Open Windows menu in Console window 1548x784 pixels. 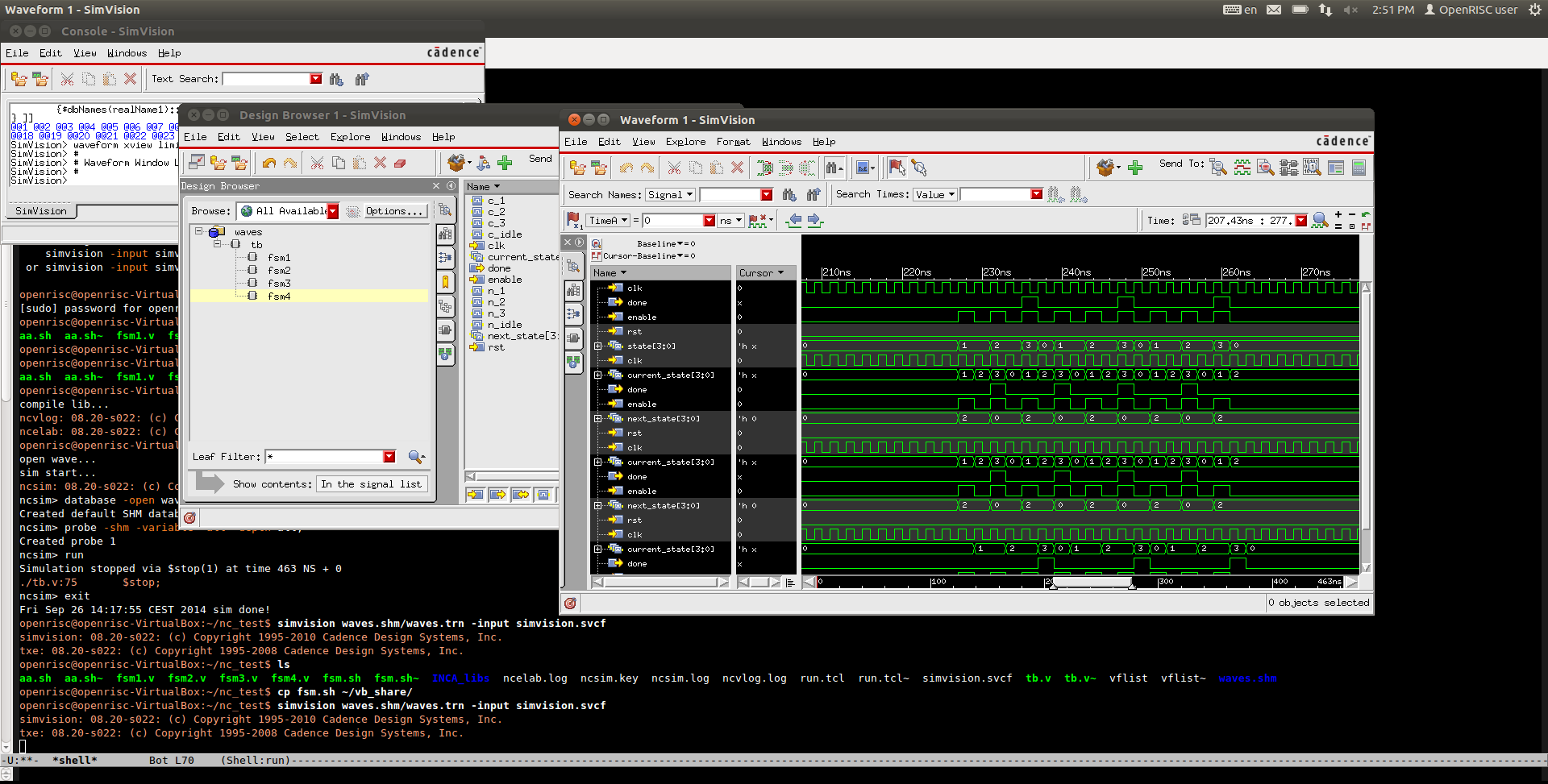point(127,52)
